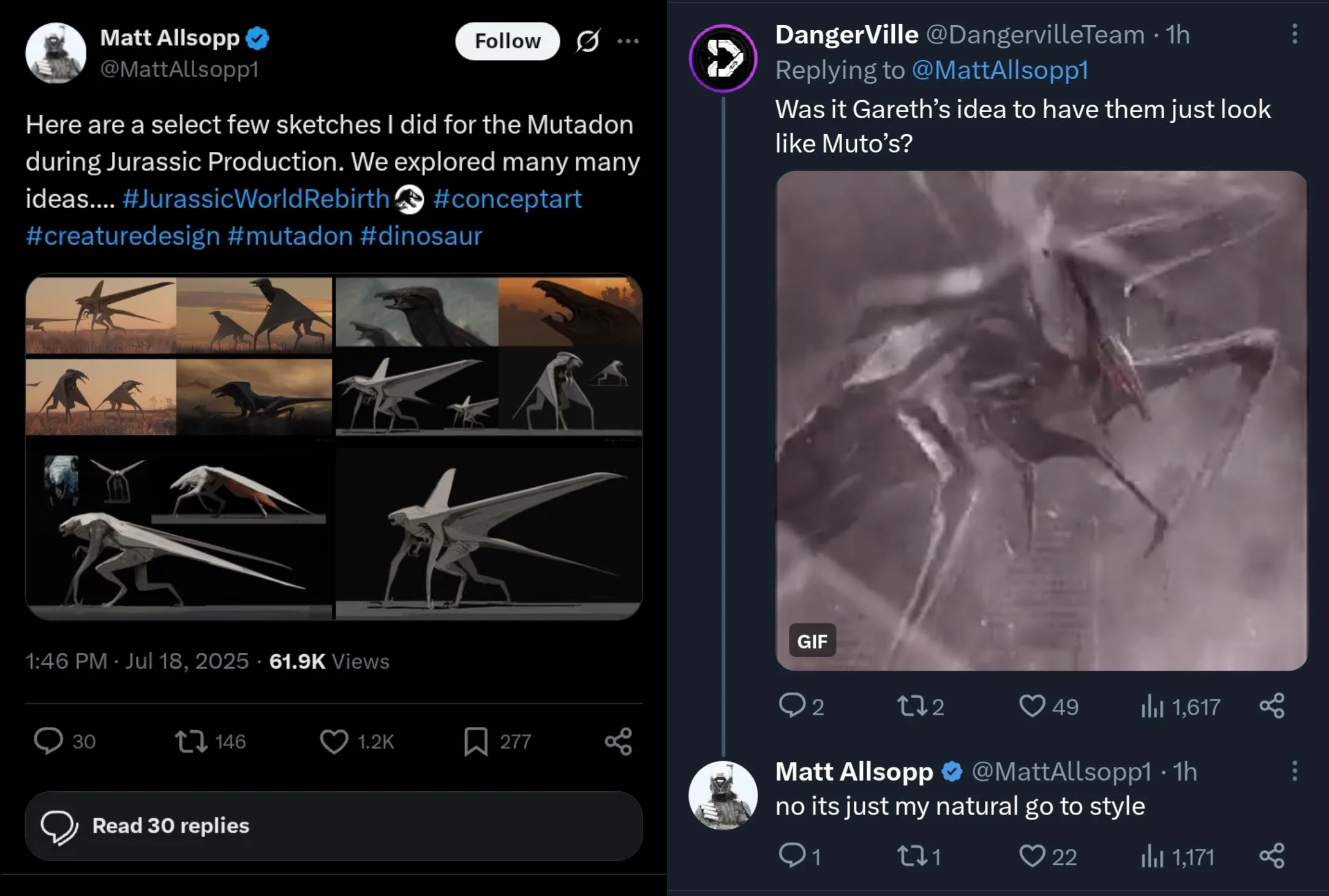Share DangerVille's reply
The width and height of the screenshot is (1329, 896).
point(1271,706)
